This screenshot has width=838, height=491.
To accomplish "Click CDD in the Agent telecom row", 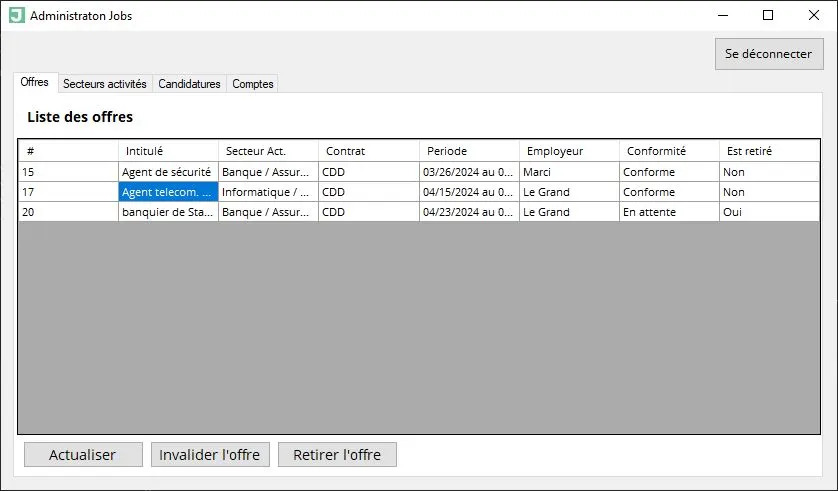I will point(369,192).
